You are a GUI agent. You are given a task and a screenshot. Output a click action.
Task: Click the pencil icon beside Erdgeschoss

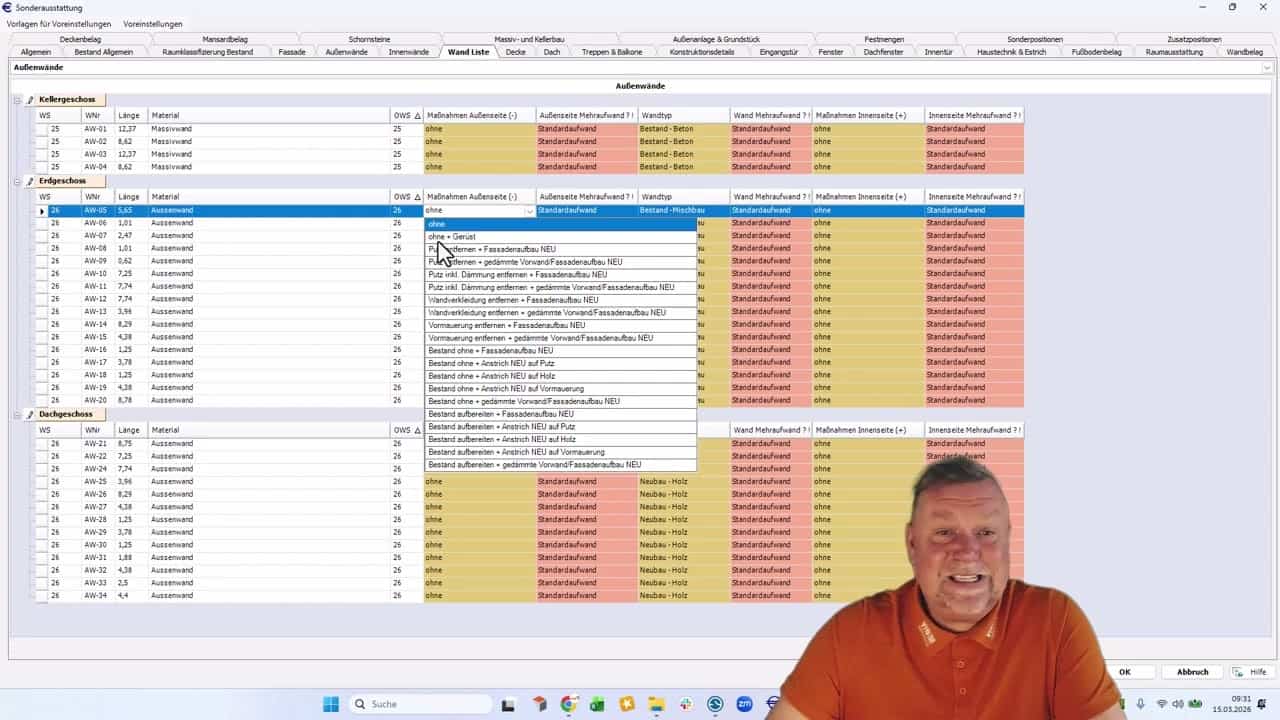click(30, 182)
